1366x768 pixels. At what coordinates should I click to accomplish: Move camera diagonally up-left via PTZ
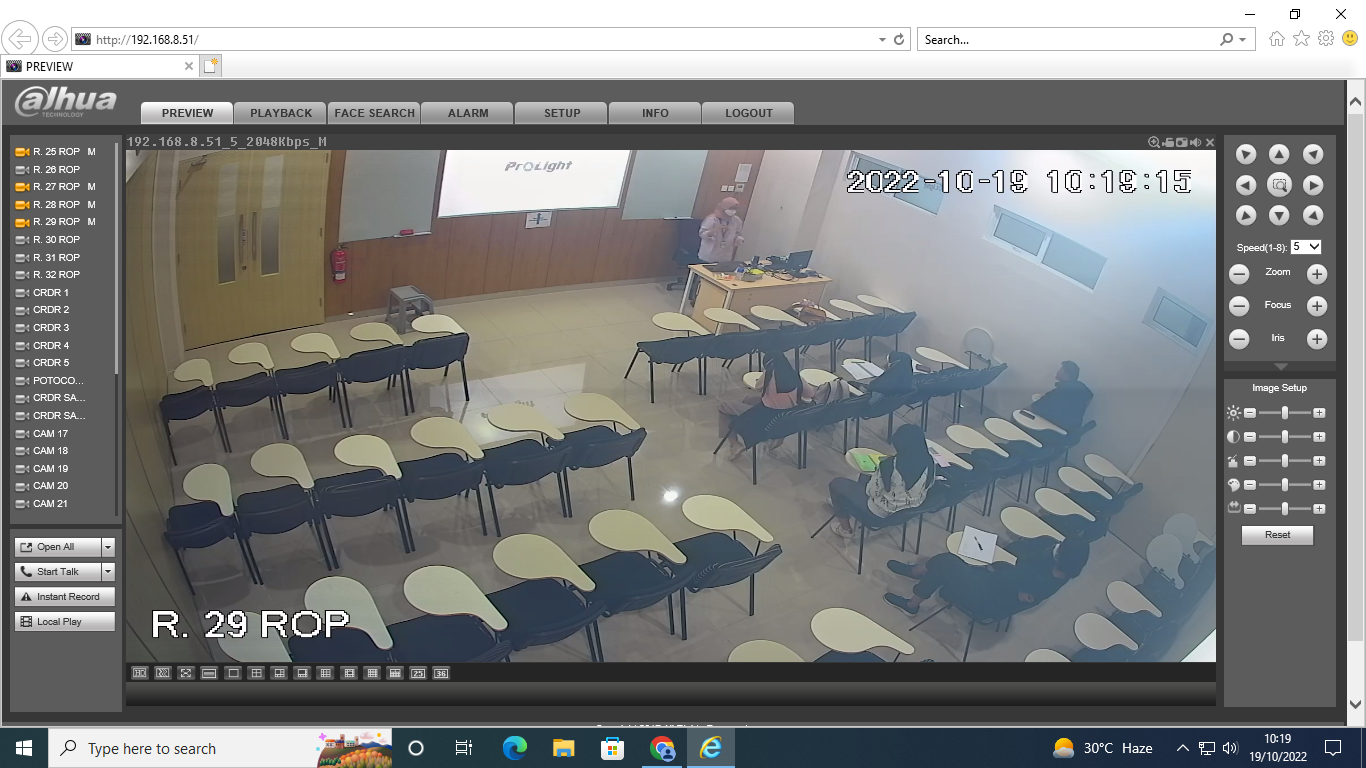[1246, 154]
